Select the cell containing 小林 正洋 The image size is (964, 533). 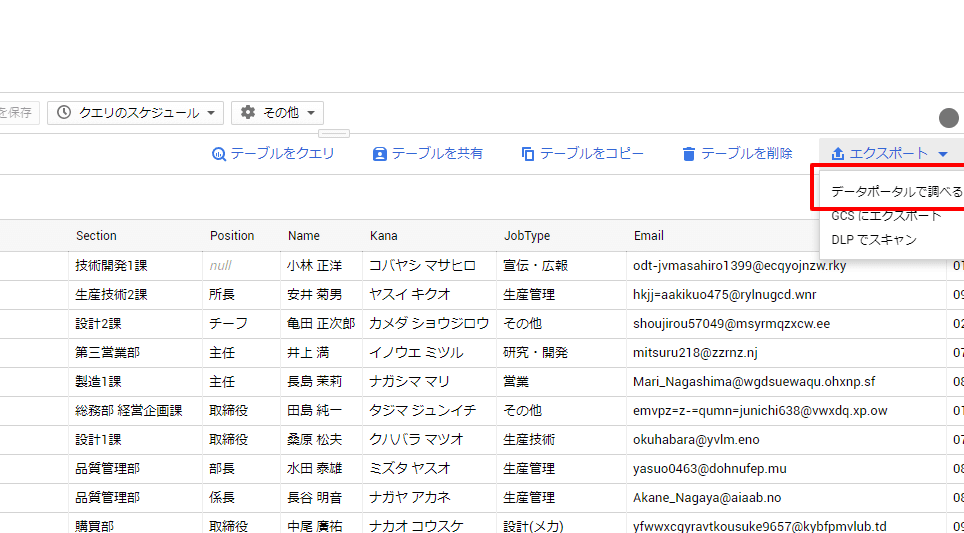pos(315,266)
